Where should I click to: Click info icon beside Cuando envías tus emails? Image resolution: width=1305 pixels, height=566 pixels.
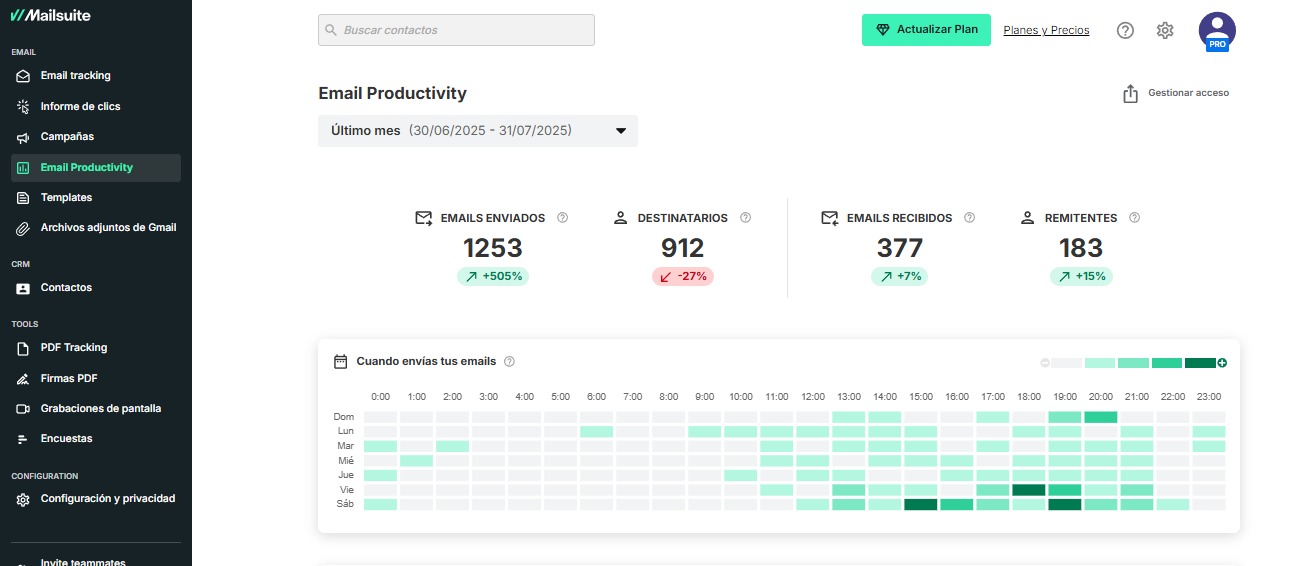tap(509, 362)
